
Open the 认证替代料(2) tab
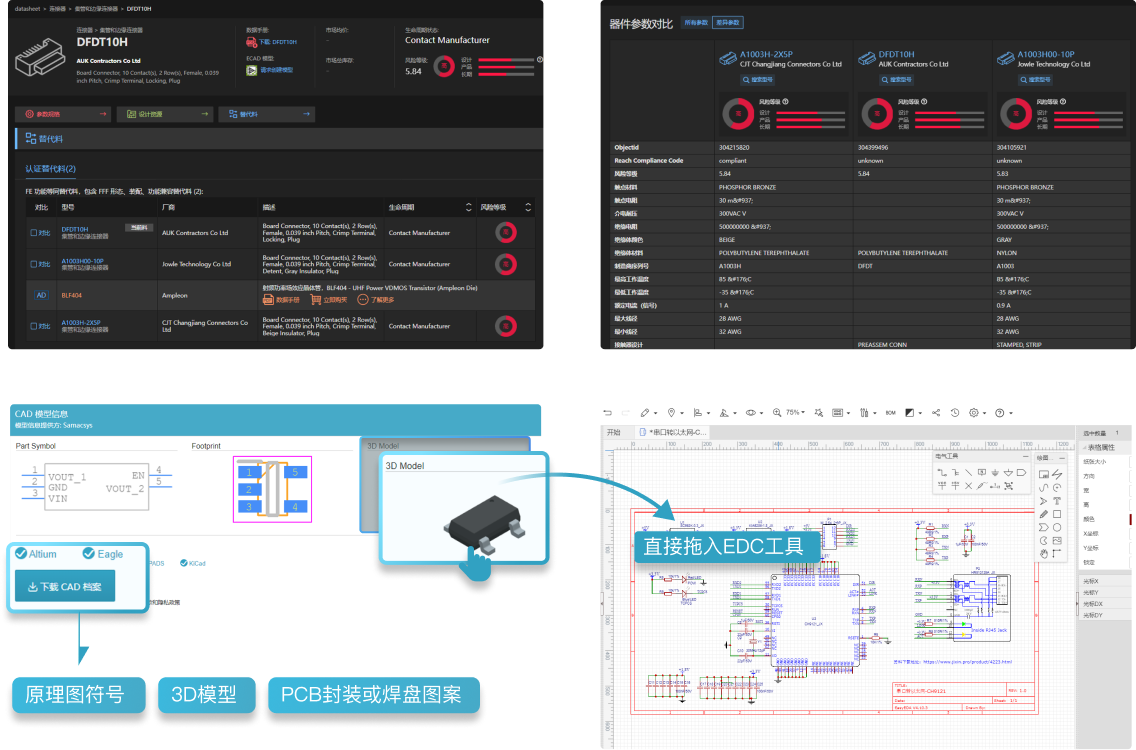pos(51,169)
